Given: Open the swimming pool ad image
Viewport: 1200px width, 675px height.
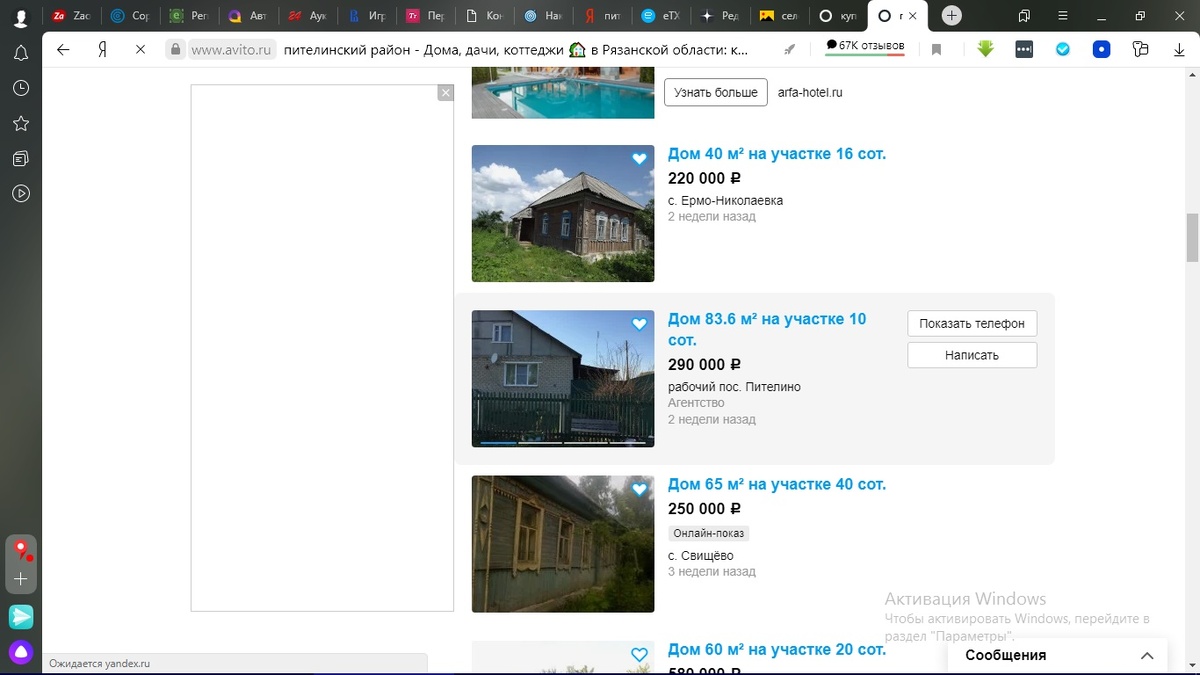Looking at the screenshot, I should coord(563,93).
